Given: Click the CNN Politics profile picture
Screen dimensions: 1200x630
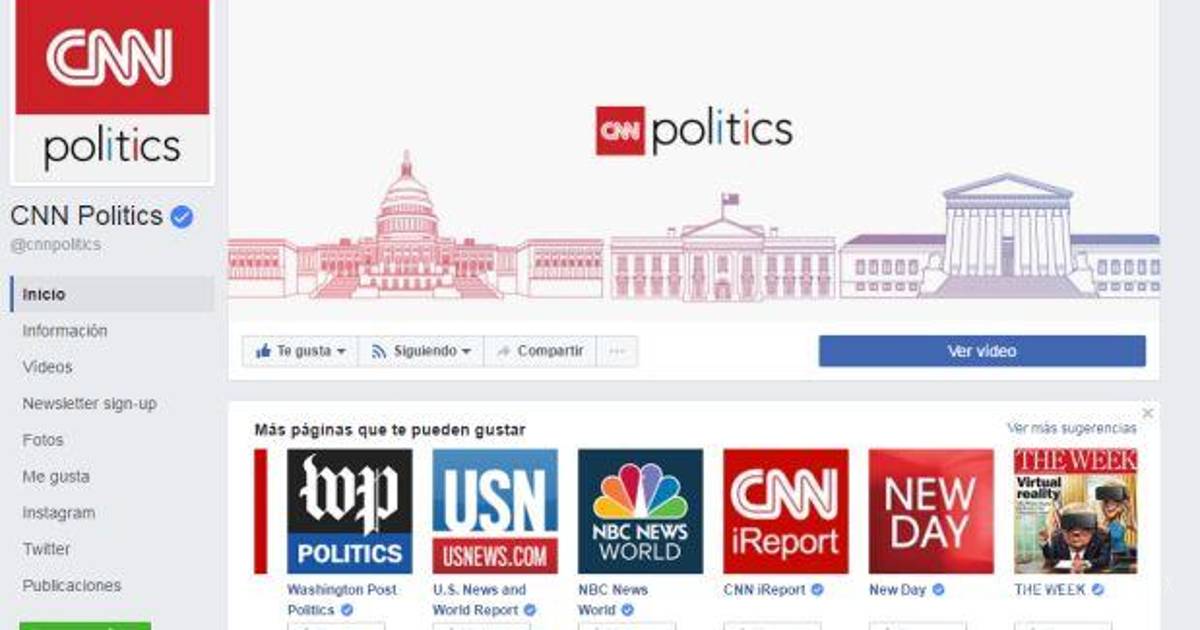Looking at the screenshot, I should tap(112, 91).
